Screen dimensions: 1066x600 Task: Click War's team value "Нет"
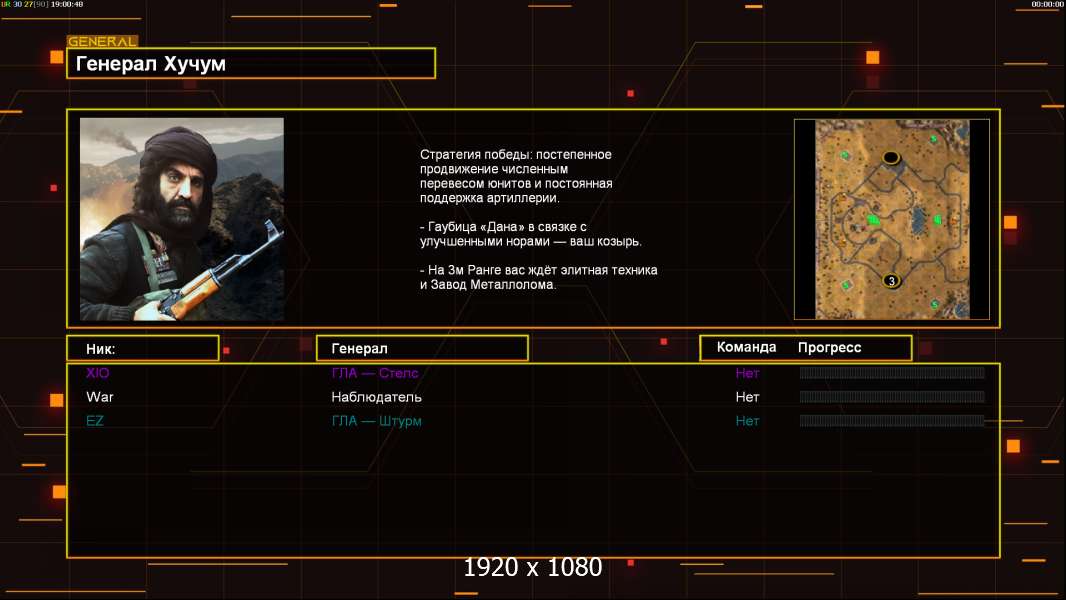pos(747,397)
